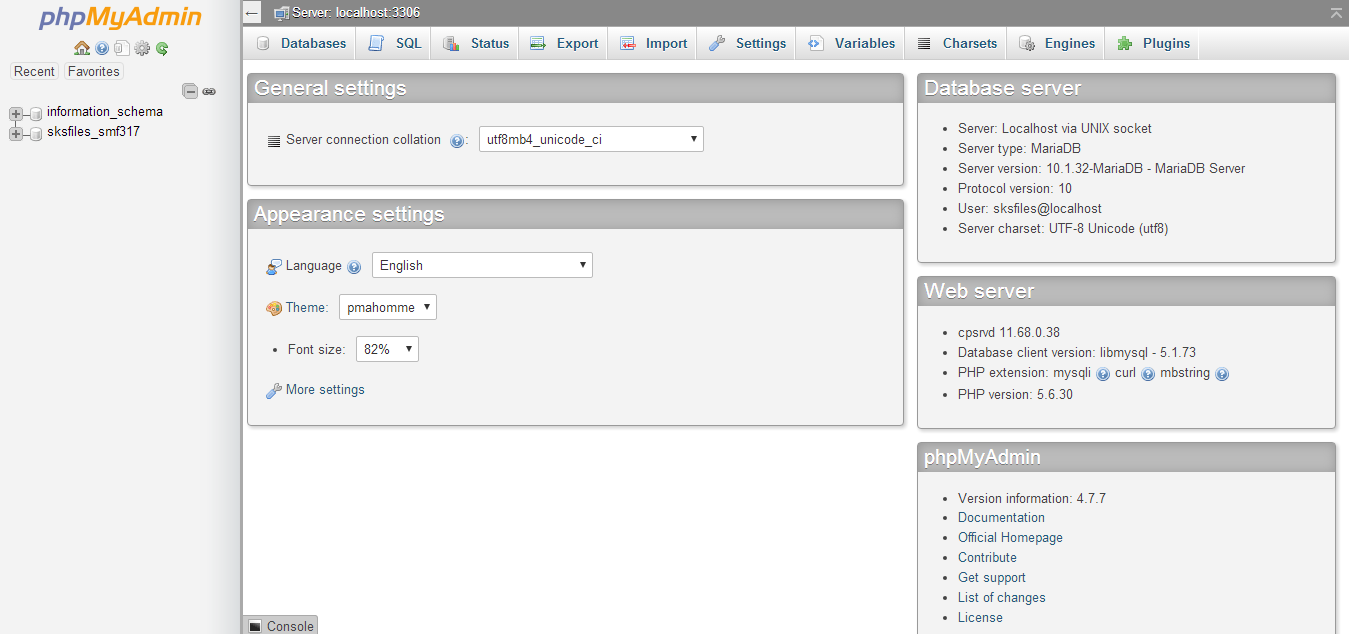Collapse all tree items using the minus icon
The height and width of the screenshot is (634, 1349).
[x=190, y=91]
